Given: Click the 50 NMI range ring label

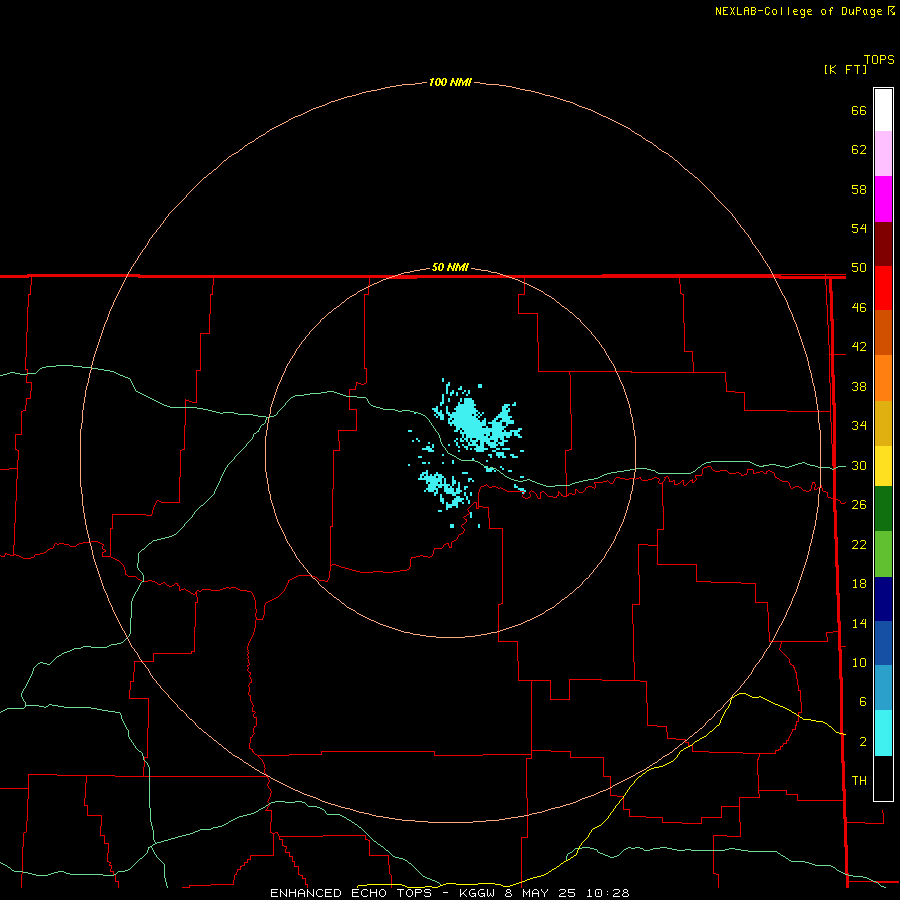Looking at the screenshot, I should coord(450,267).
